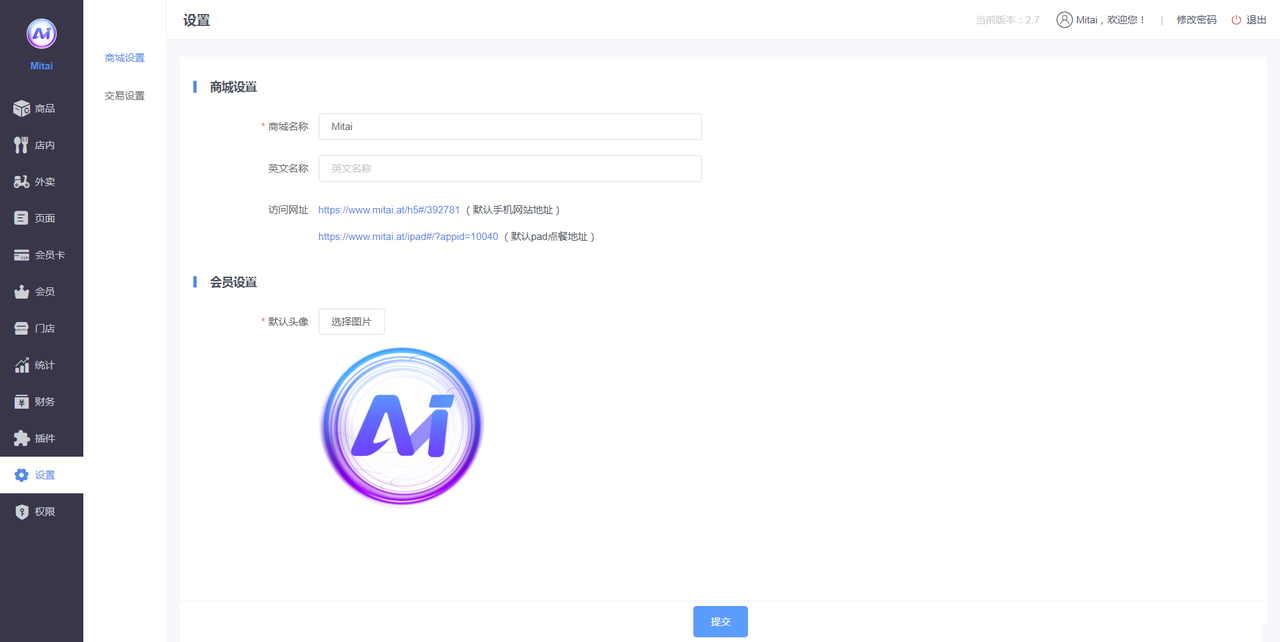1280x642 pixels.
Task: Click the 设置 gear menu item
Action: pos(42,475)
